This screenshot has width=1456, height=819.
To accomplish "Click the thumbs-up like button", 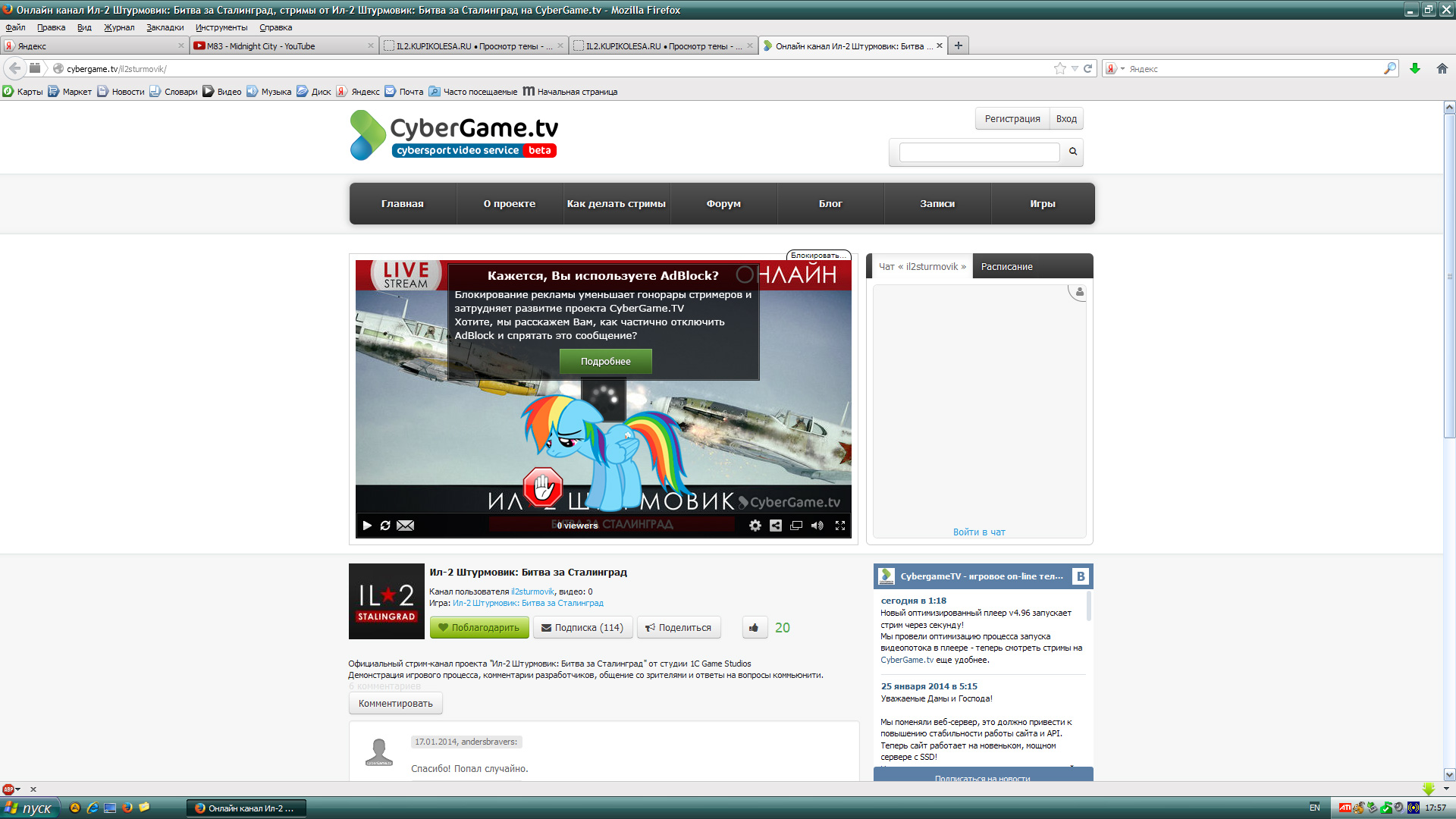I will (x=754, y=628).
